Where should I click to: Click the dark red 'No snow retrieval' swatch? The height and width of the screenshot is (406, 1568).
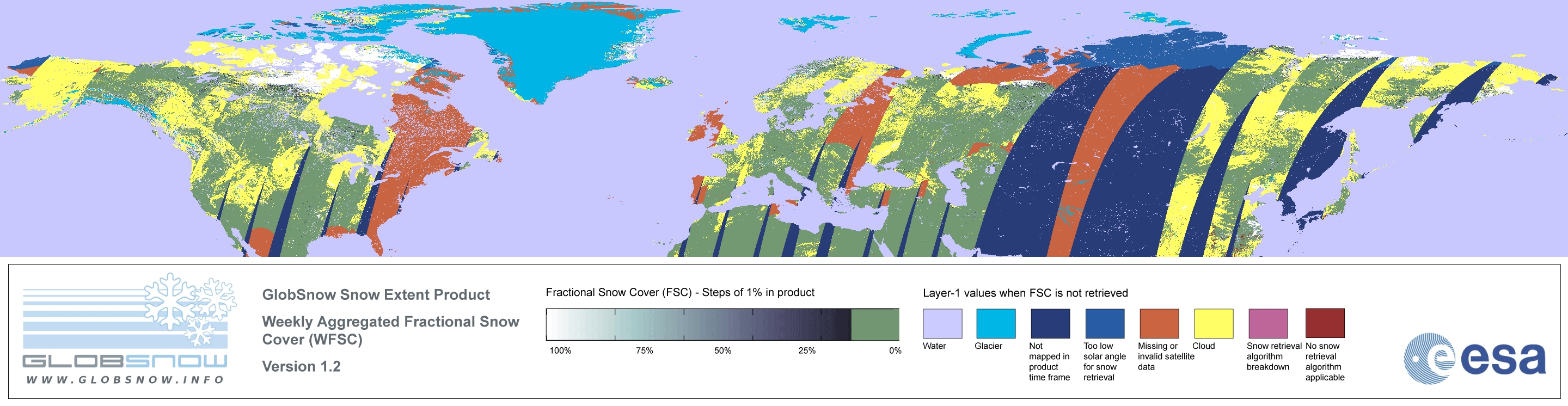[x=1325, y=323]
